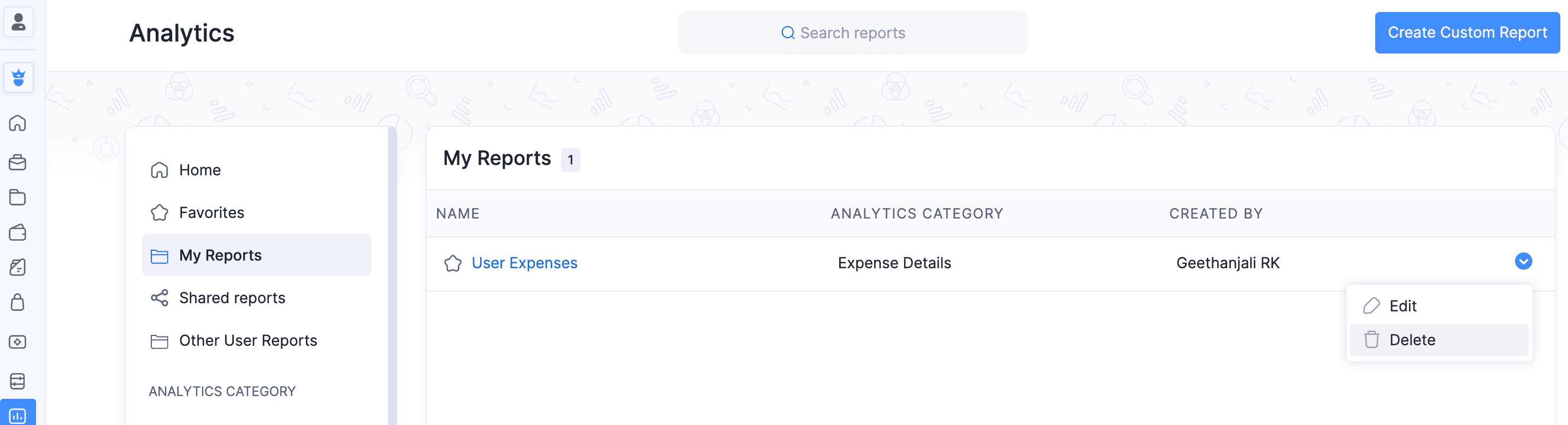
Task: Click the diamond badge icon in the sidebar
Action: click(x=18, y=341)
